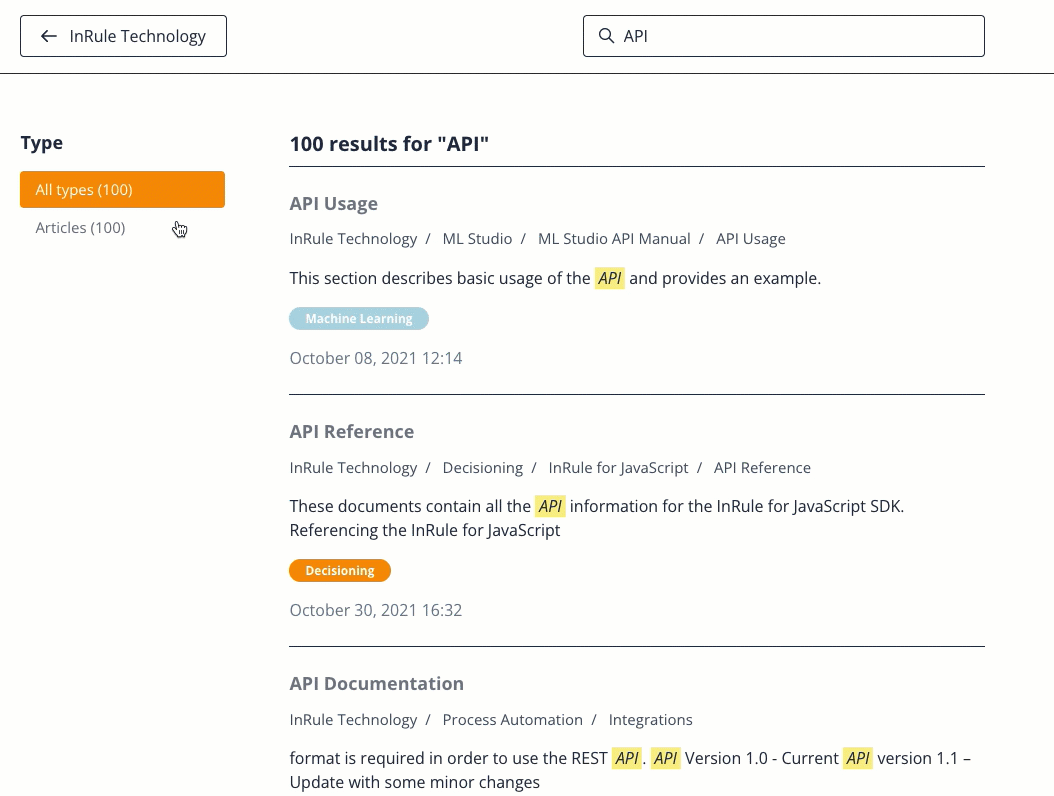
Task: Click the orange Decisioning tag badge
Action: [x=339, y=571]
